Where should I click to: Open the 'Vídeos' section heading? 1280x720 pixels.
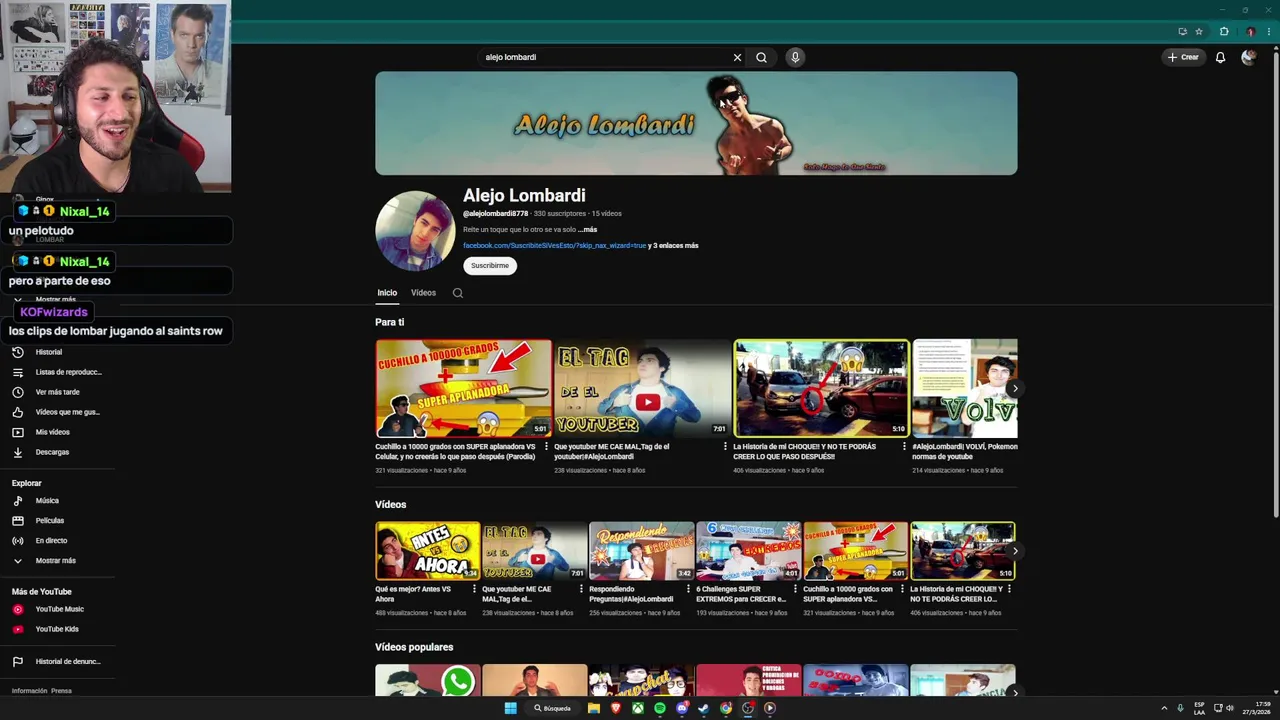(390, 505)
